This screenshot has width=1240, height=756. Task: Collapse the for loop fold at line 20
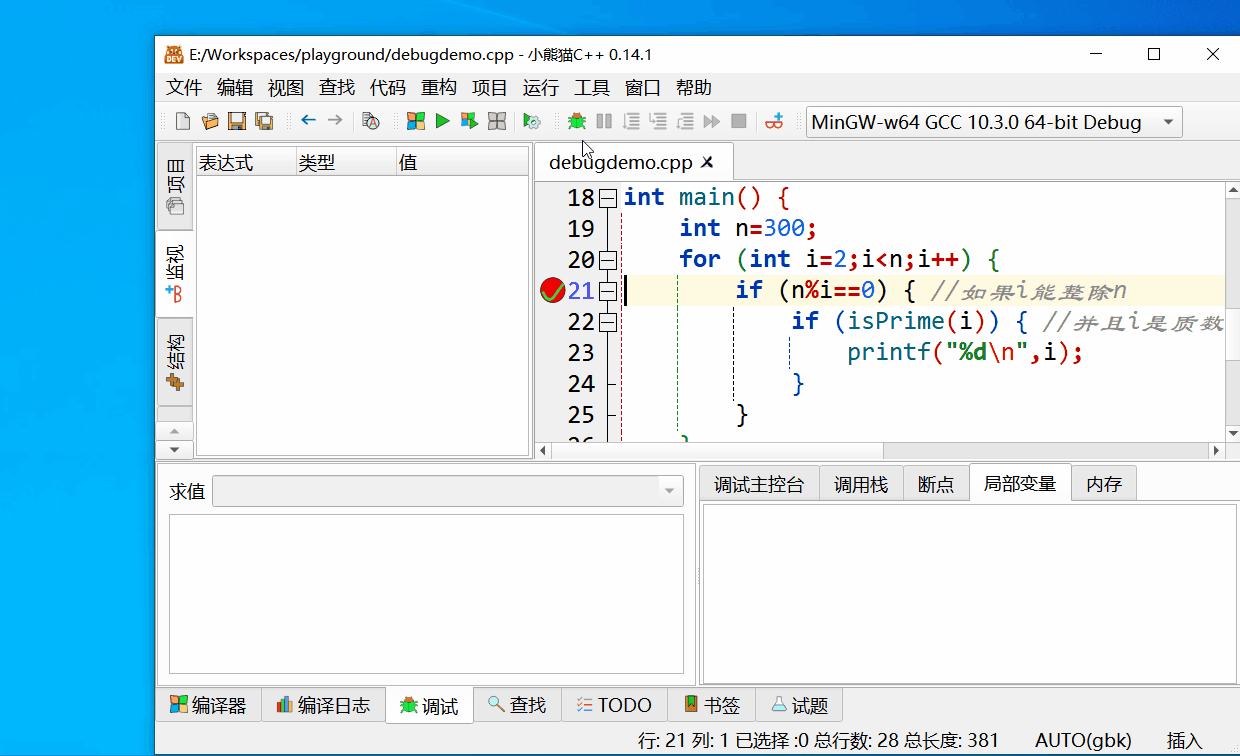tap(608, 260)
